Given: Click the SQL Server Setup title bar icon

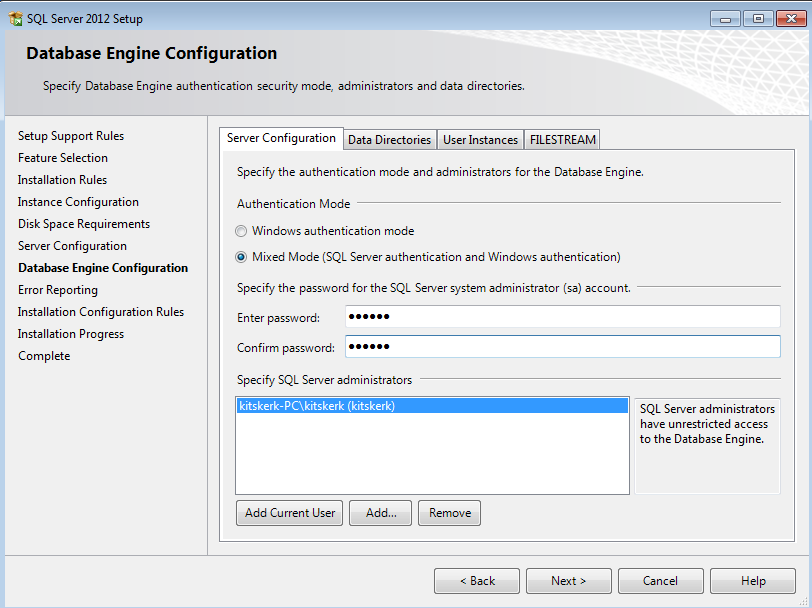Looking at the screenshot, I should point(15,19).
